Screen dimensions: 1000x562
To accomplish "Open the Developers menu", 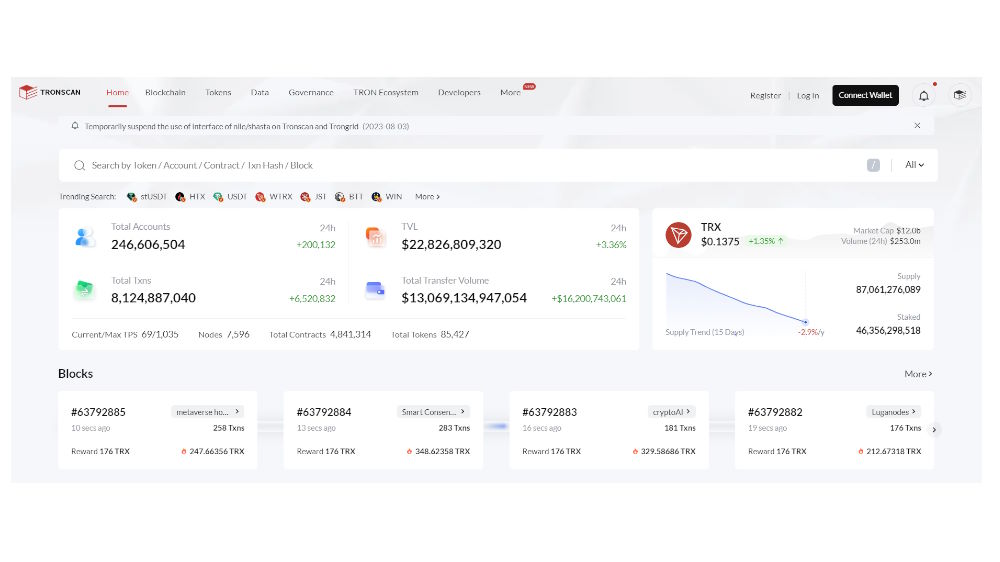I will [459, 93].
